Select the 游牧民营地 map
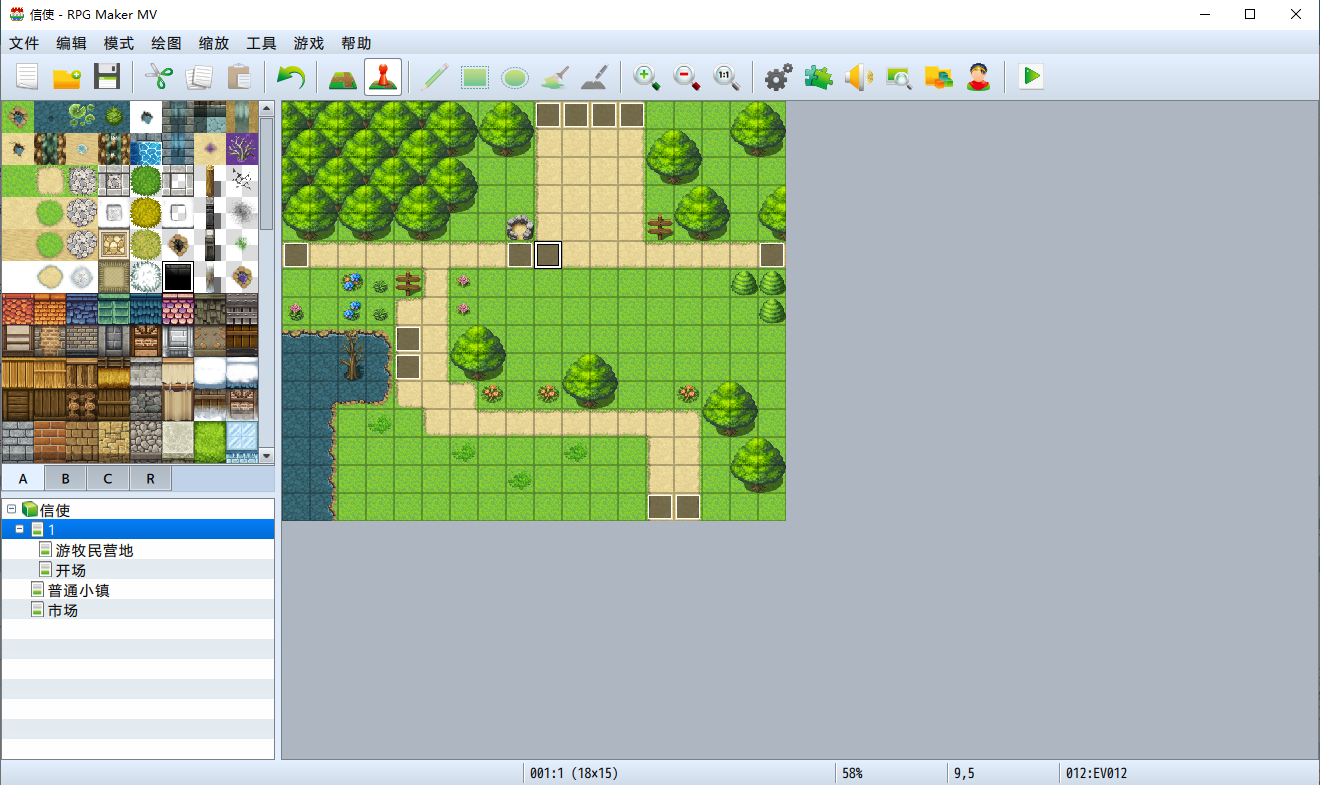The width and height of the screenshot is (1320, 785). coord(94,550)
